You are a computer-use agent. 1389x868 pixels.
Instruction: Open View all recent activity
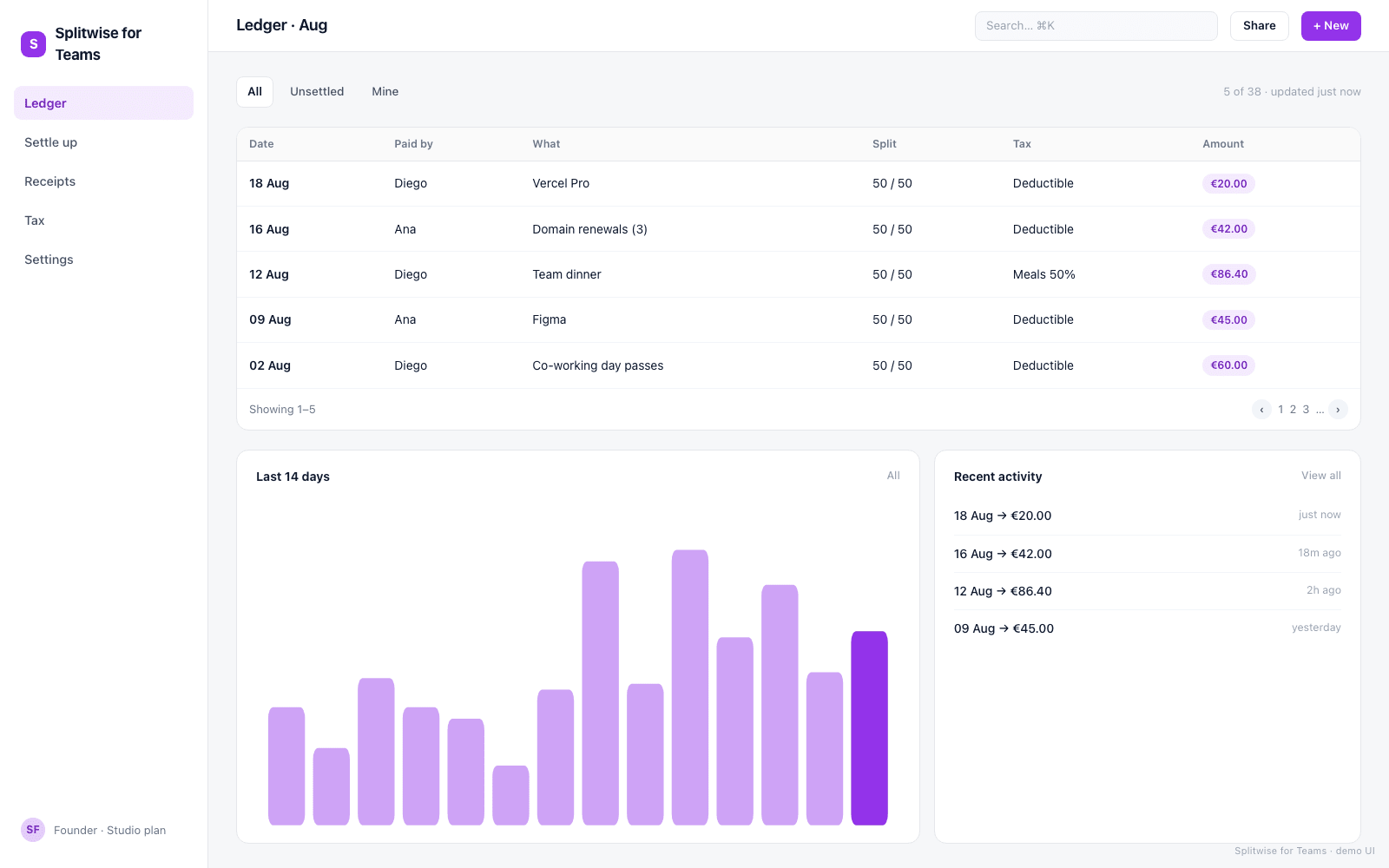pyautogui.click(x=1320, y=476)
